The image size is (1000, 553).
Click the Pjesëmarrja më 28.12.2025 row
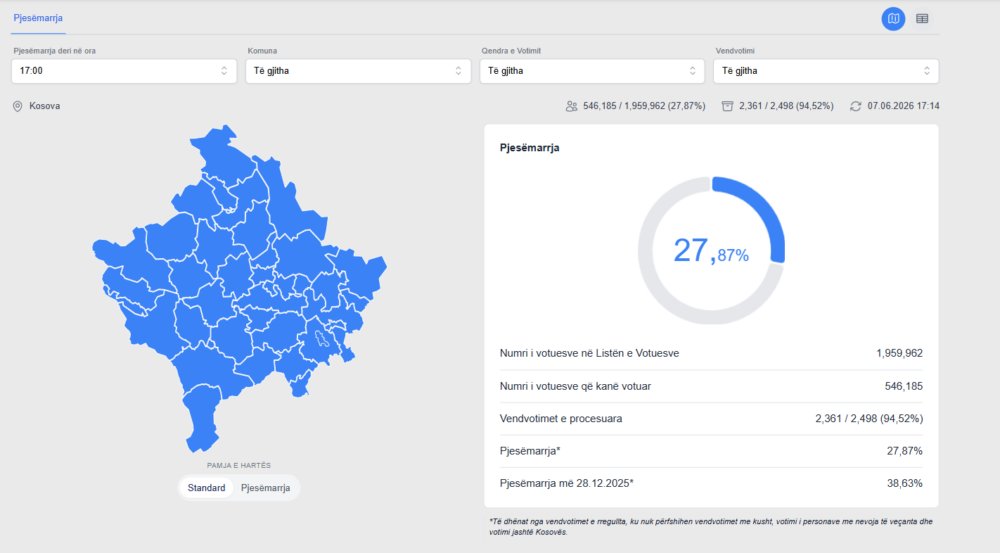coord(711,483)
